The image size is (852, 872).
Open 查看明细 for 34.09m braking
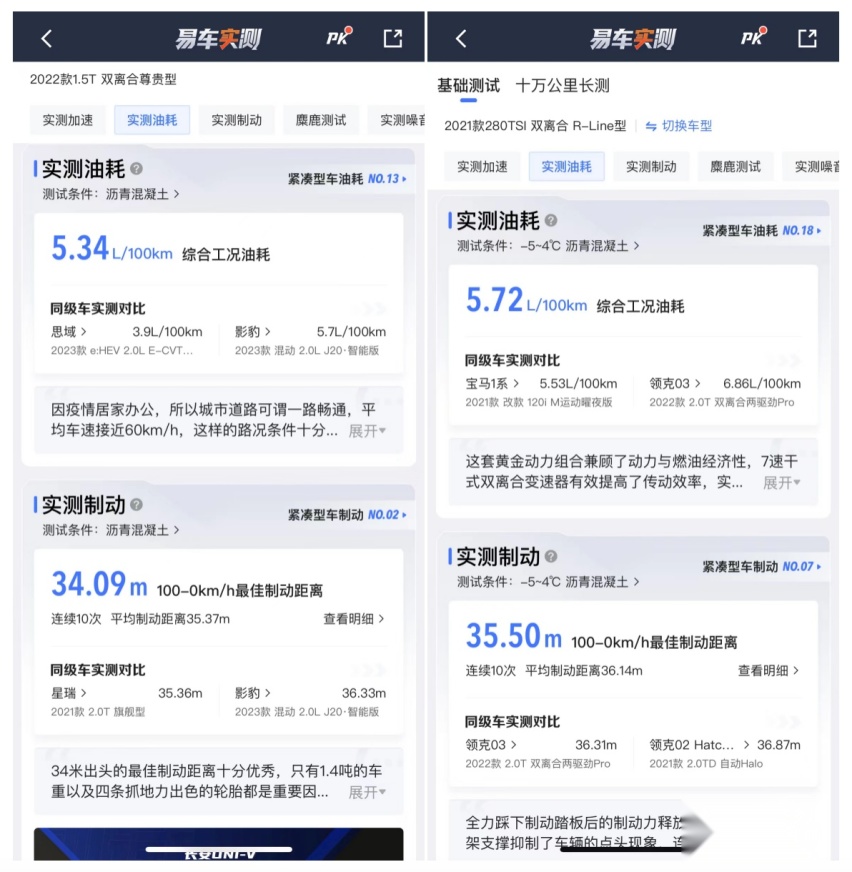[x=354, y=618]
